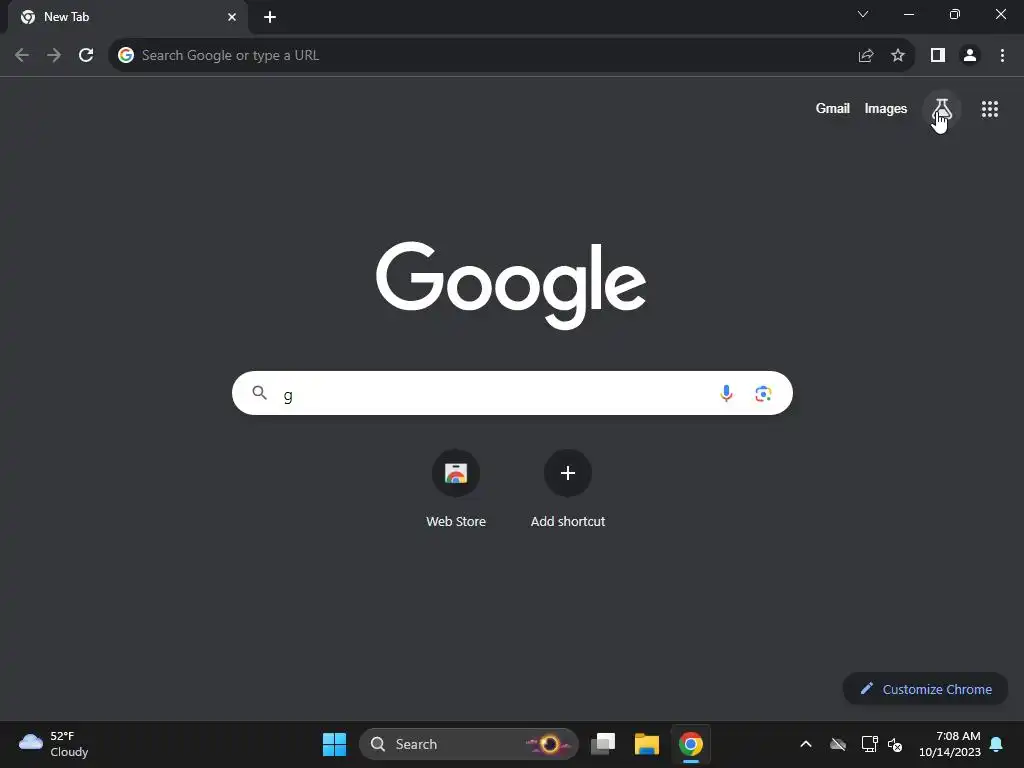Go forward to next page
This screenshot has width=1024, height=768.
coord(54,56)
